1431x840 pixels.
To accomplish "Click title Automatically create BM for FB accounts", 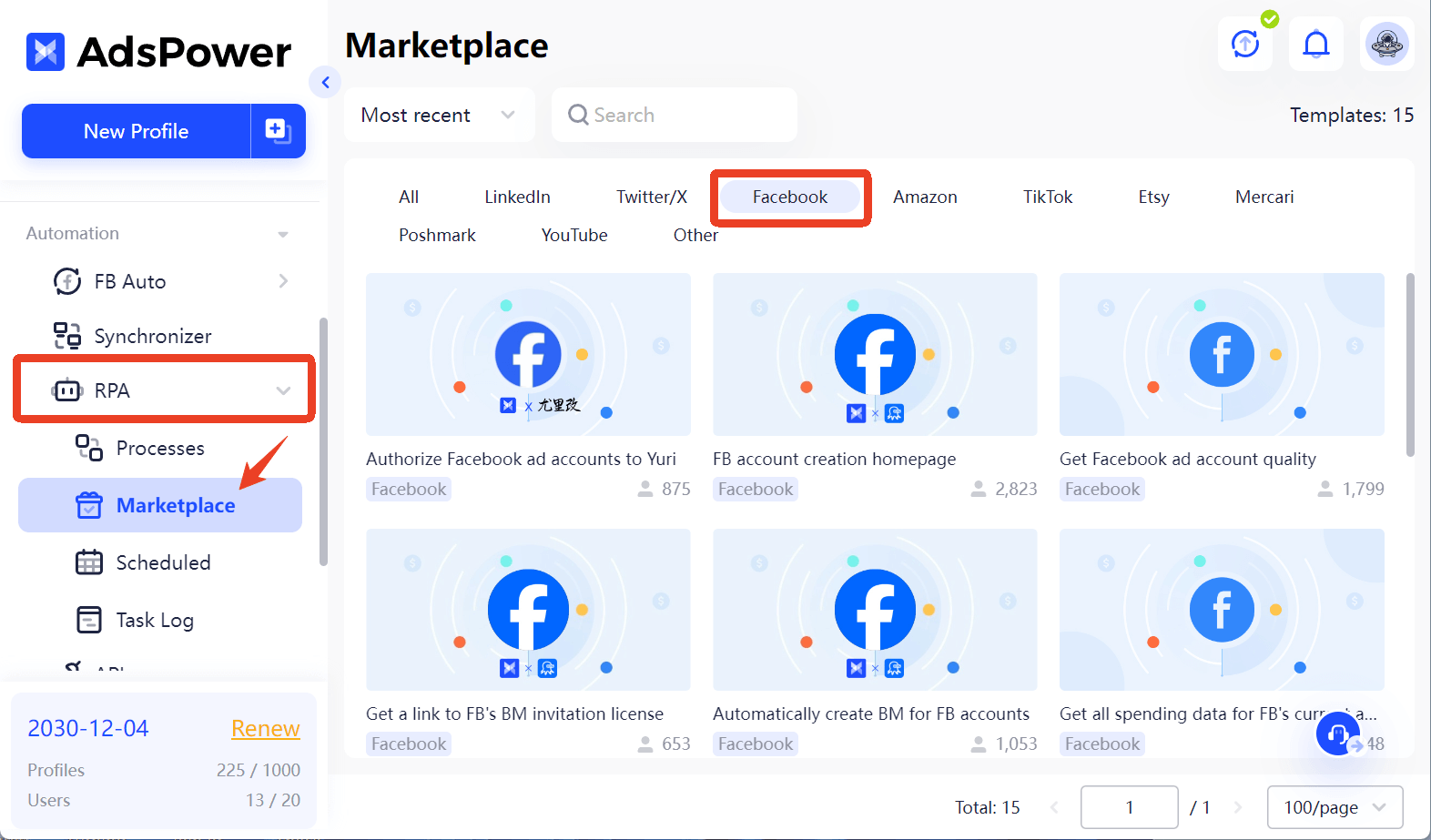I will click(871, 713).
